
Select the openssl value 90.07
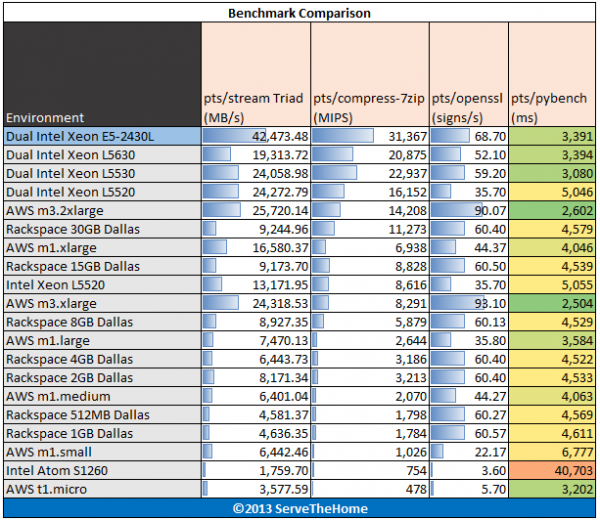point(469,210)
